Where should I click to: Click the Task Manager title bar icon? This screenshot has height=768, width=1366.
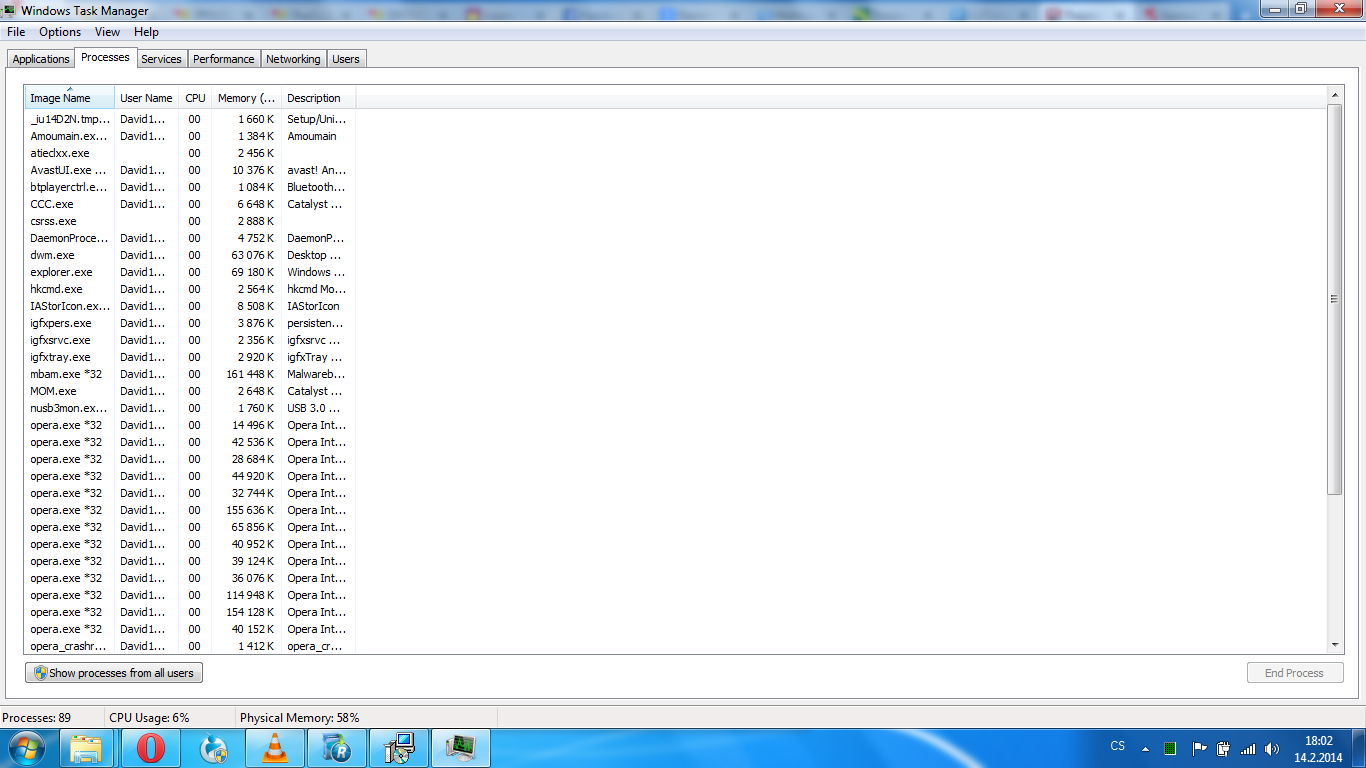(11, 10)
